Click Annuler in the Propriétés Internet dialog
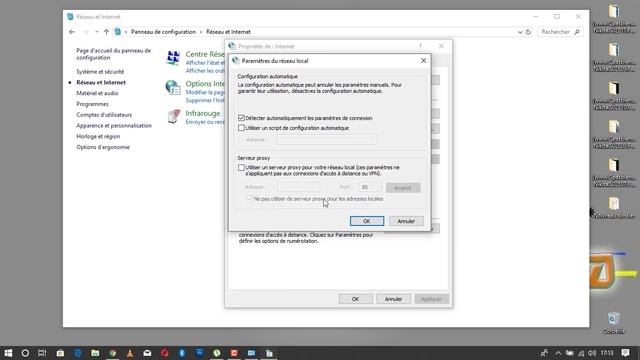The image size is (640, 360). click(393, 299)
